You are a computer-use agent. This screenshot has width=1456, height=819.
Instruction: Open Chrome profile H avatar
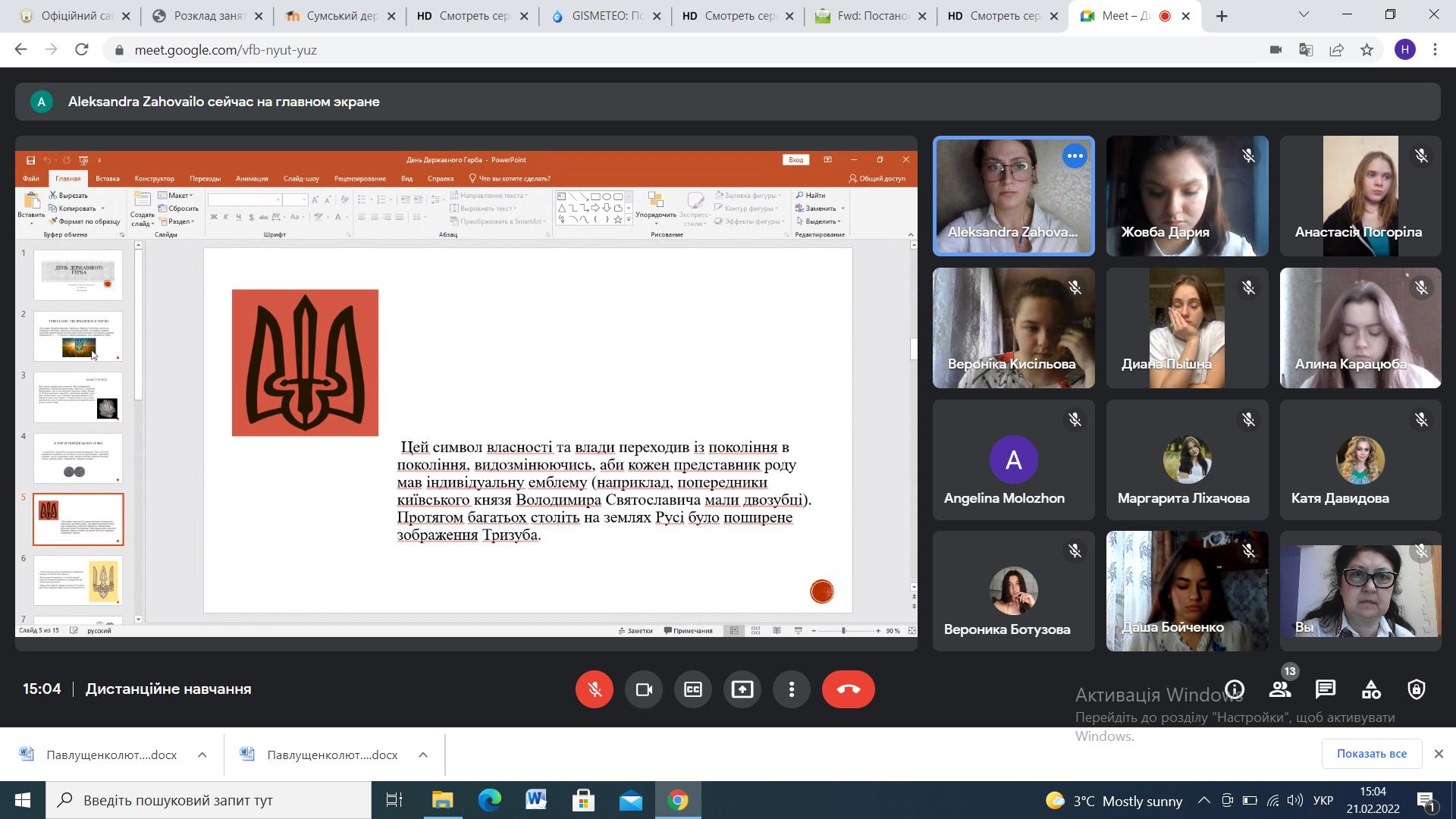1404,50
